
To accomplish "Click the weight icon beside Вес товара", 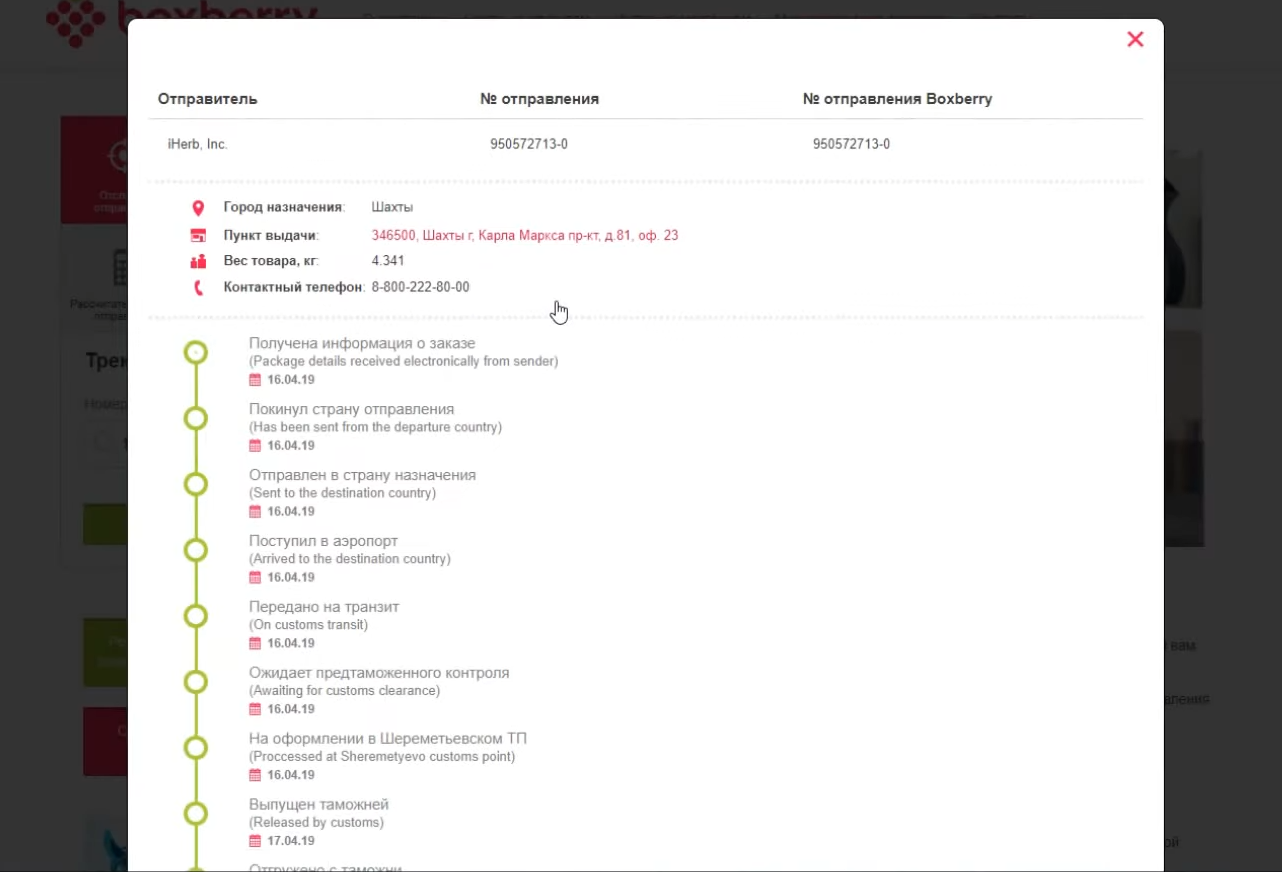I will tap(198, 261).
